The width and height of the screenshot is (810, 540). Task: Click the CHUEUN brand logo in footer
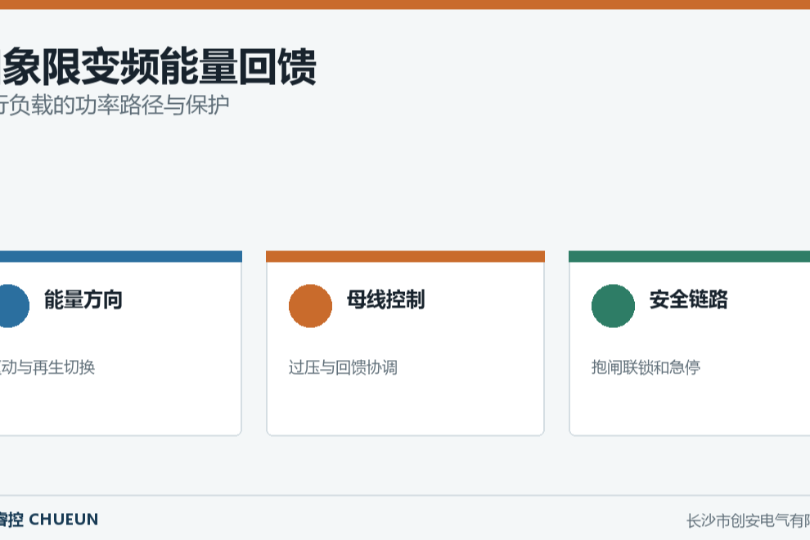[49, 519]
